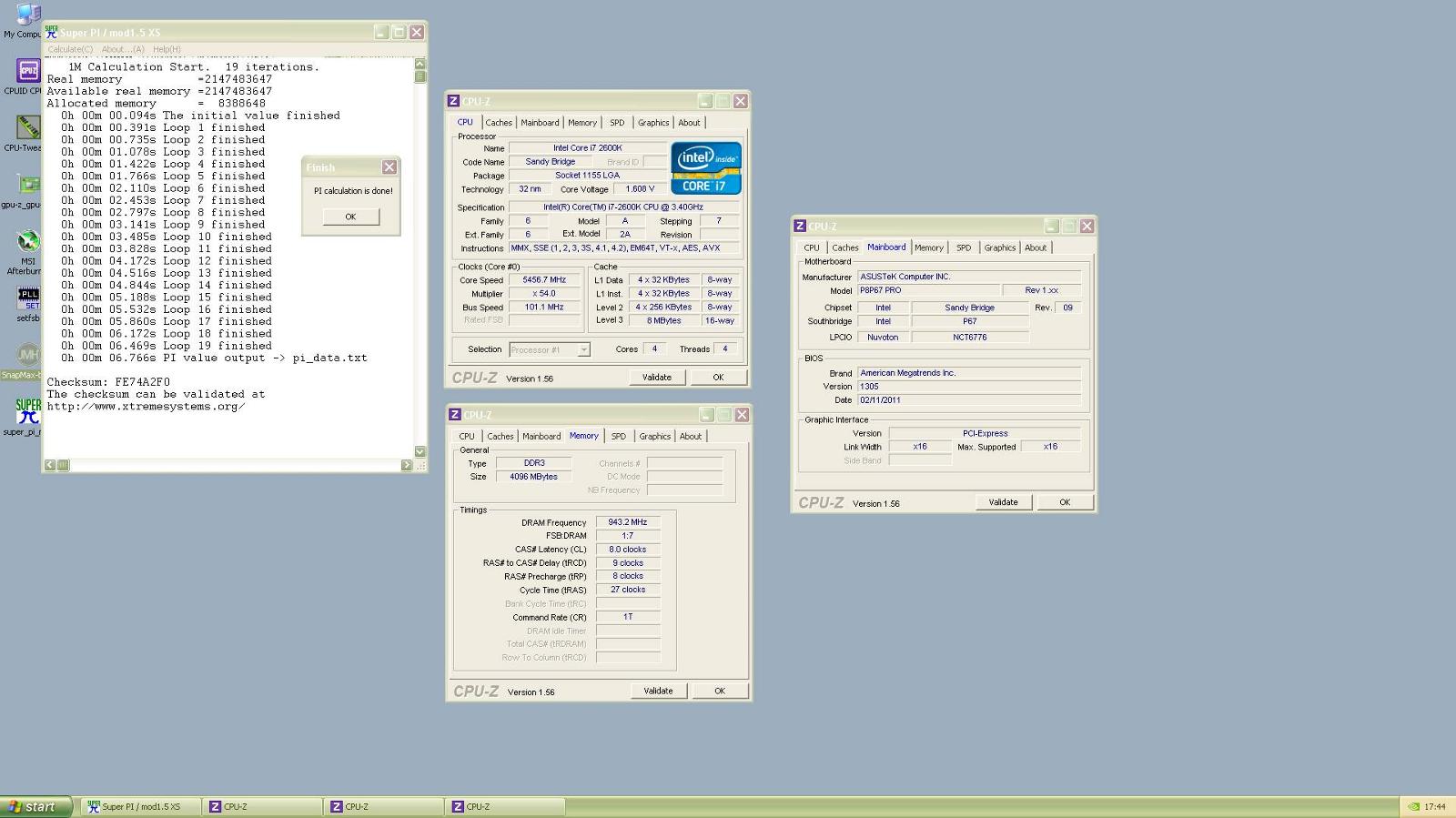Open About tab in CPU window

689,123
